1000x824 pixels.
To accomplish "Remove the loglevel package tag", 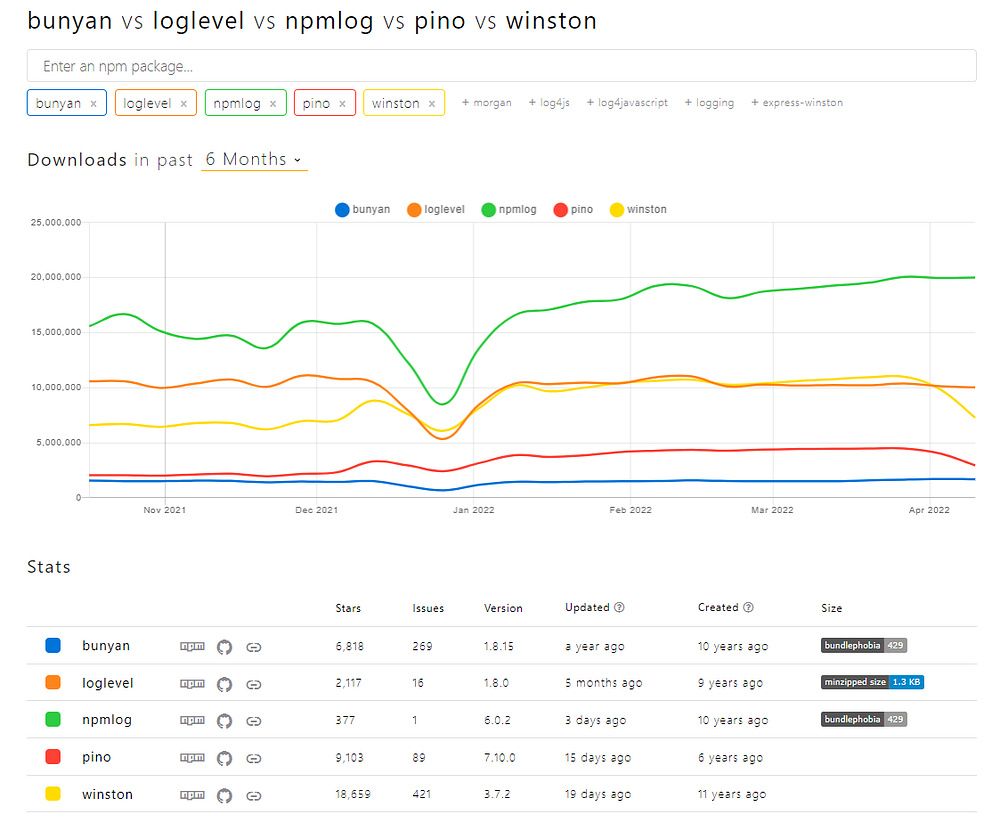I will 183,103.
